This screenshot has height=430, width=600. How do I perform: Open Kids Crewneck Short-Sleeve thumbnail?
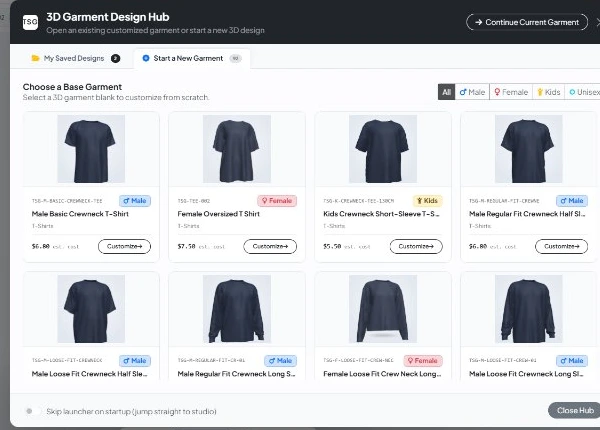pyautogui.click(x=383, y=149)
